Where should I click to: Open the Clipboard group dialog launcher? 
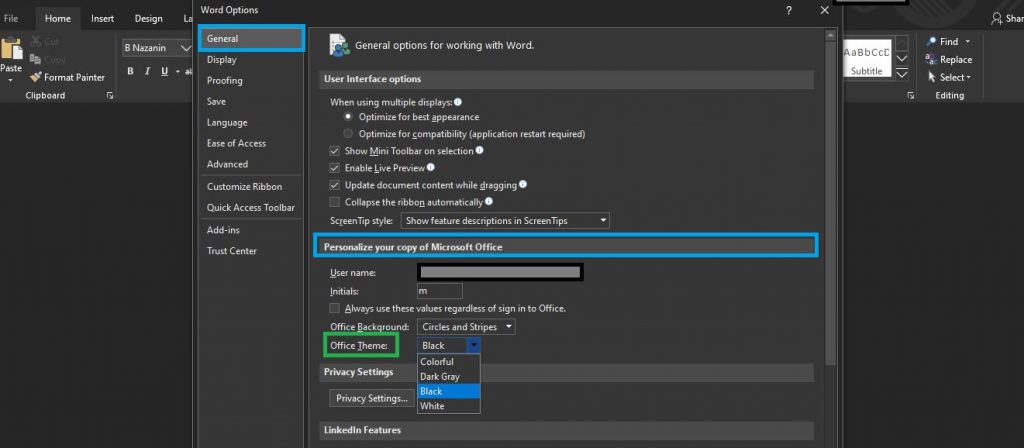click(x=110, y=95)
